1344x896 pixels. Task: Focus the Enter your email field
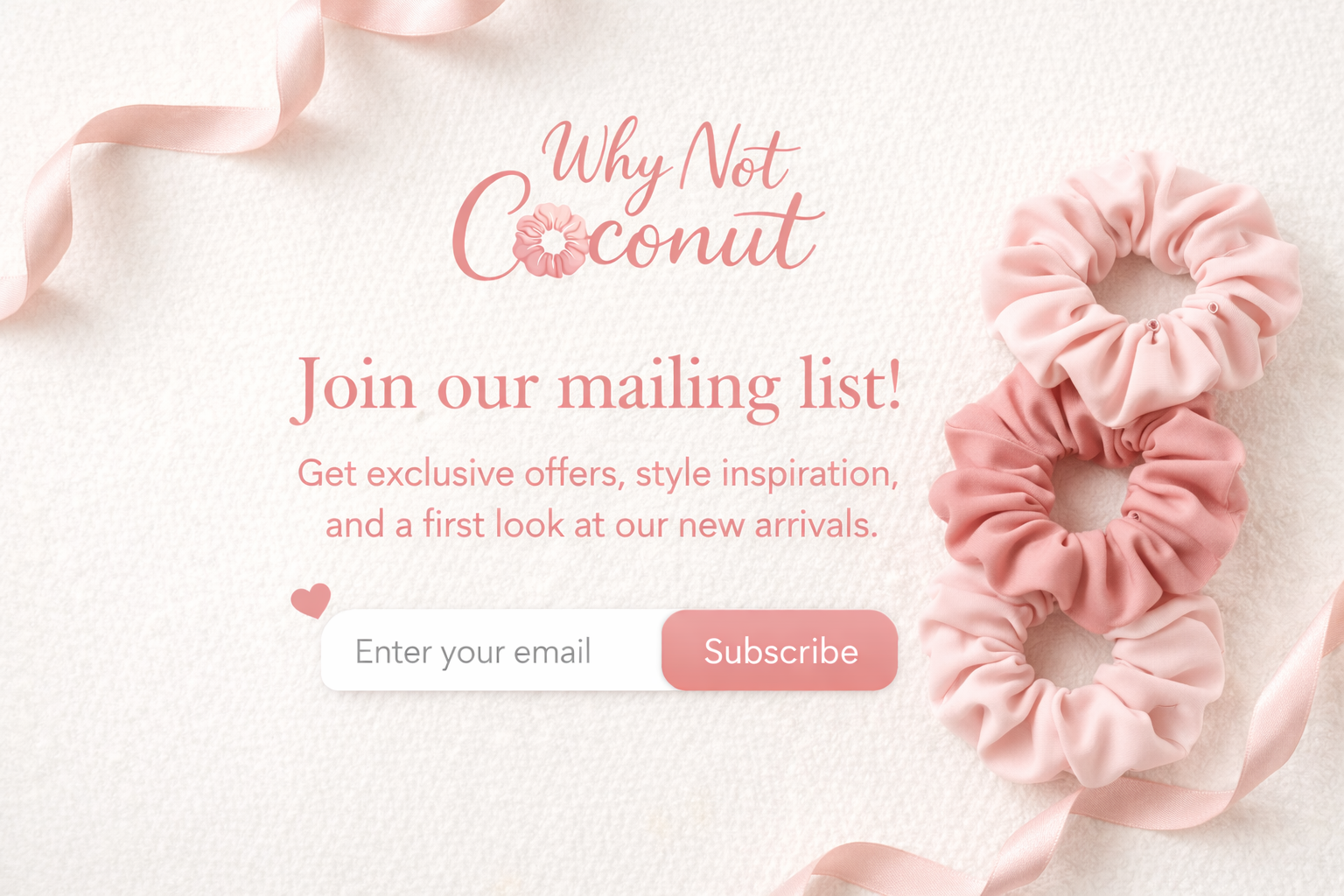click(492, 650)
